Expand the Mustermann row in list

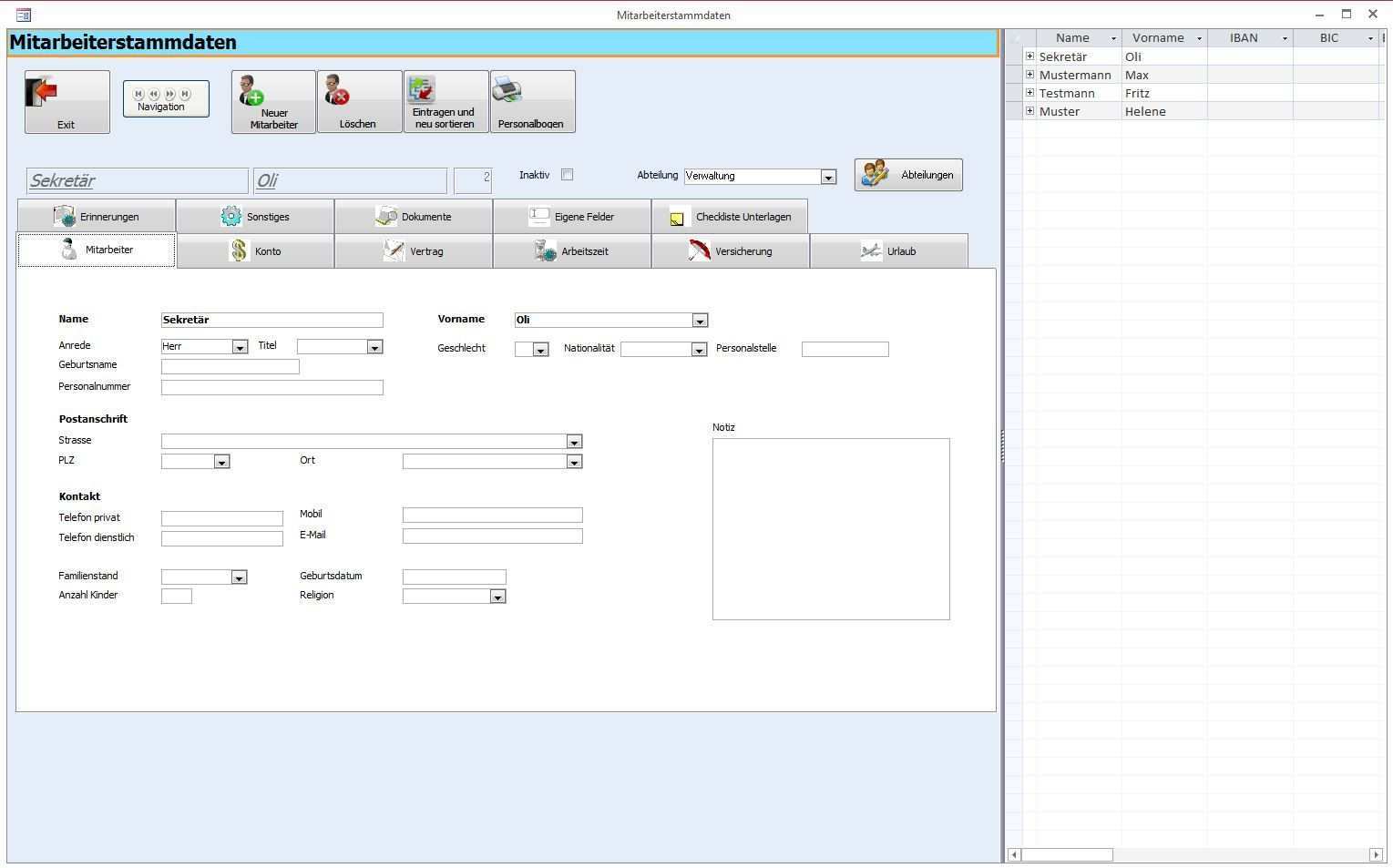point(1029,75)
